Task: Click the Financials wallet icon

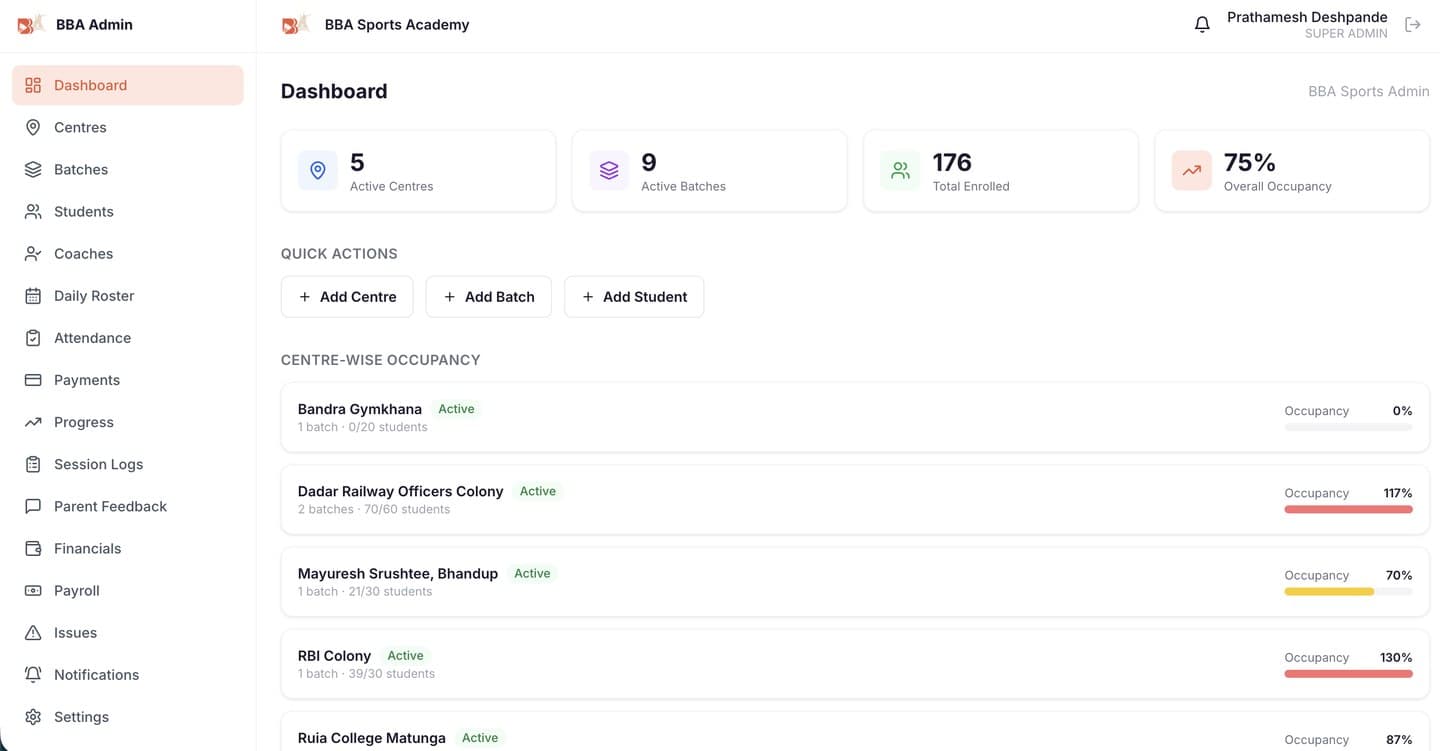Action: pyautogui.click(x=33, y=548)
